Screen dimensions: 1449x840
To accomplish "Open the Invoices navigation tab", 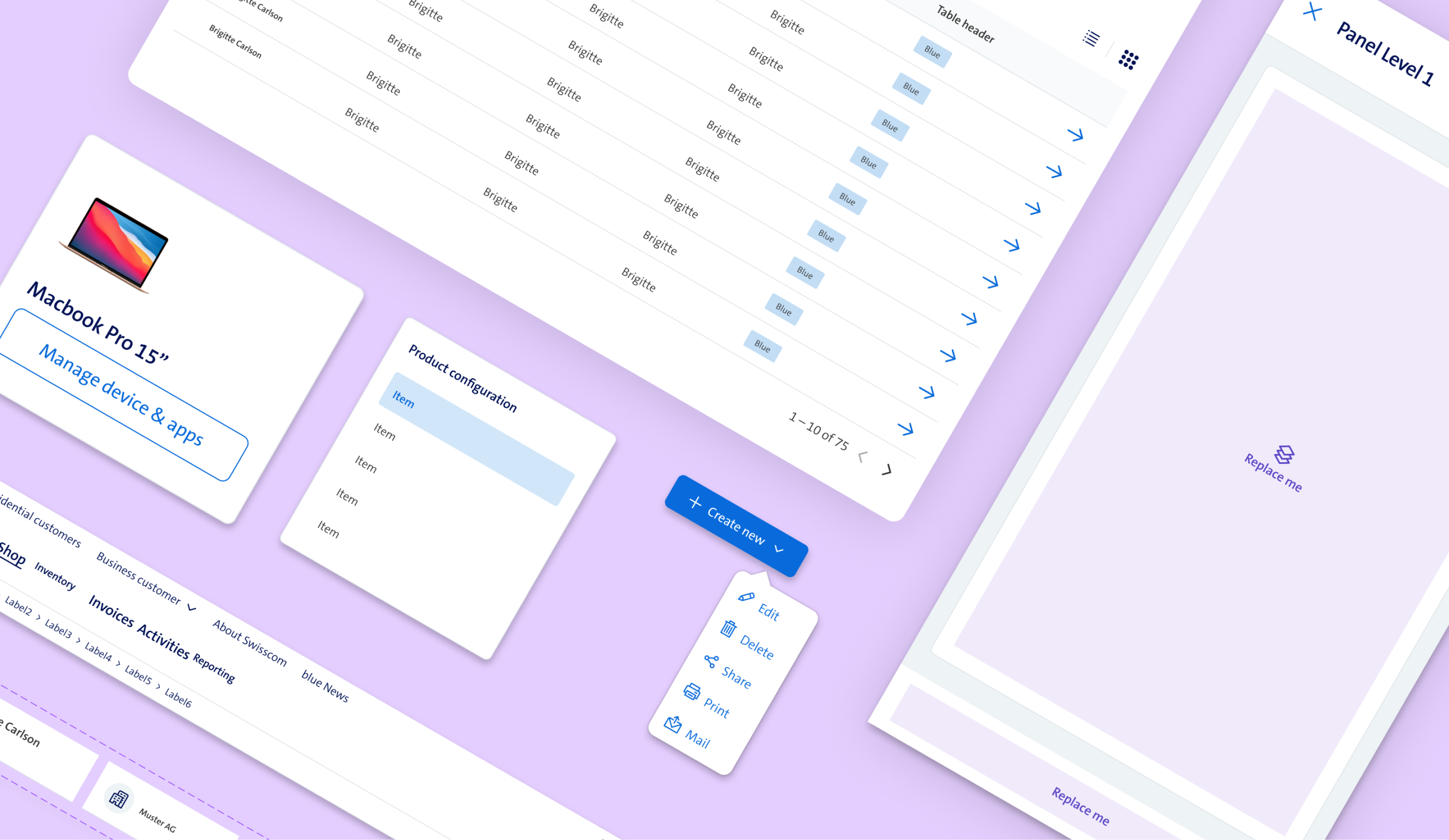I will tap(111, 611).
